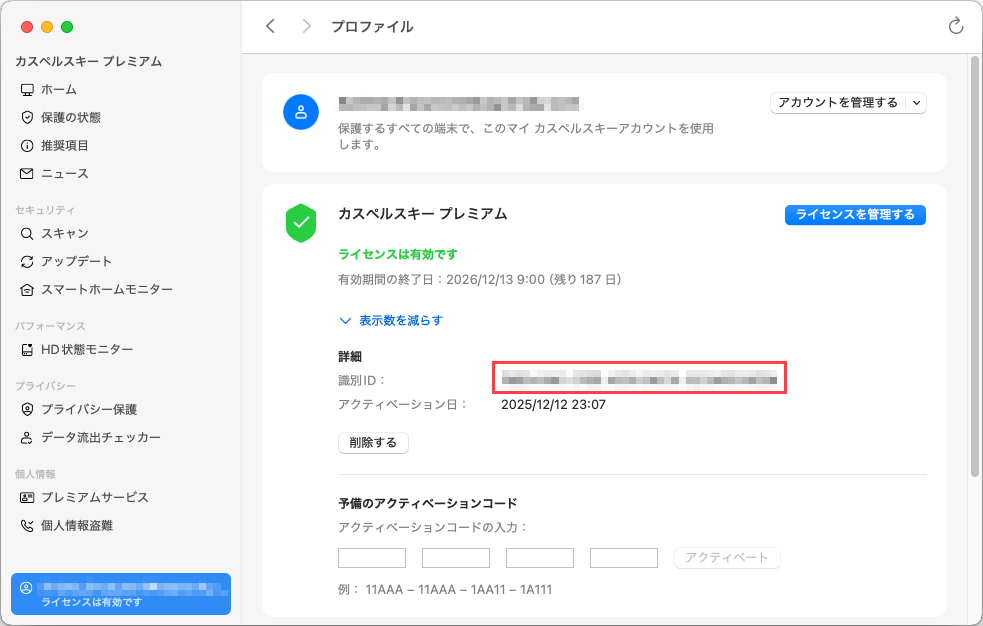983x626 pixels.
Task: Click the 保護の状態 shield icon
Action: (27, 117)
